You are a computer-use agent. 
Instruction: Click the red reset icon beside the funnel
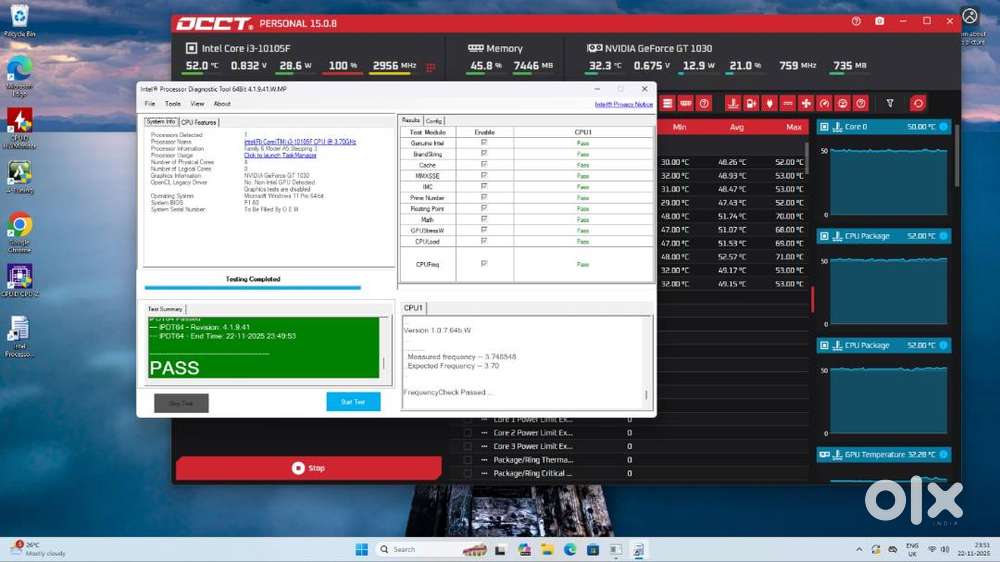pos(917,103)
